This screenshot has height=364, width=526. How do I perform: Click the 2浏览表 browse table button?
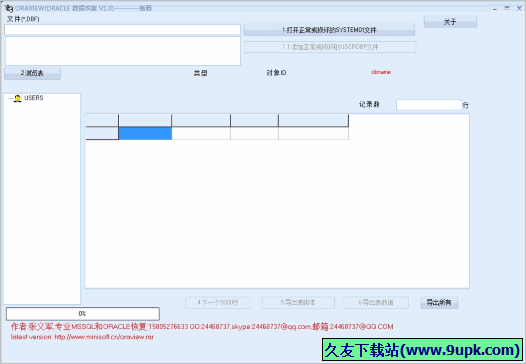(32, 73)
